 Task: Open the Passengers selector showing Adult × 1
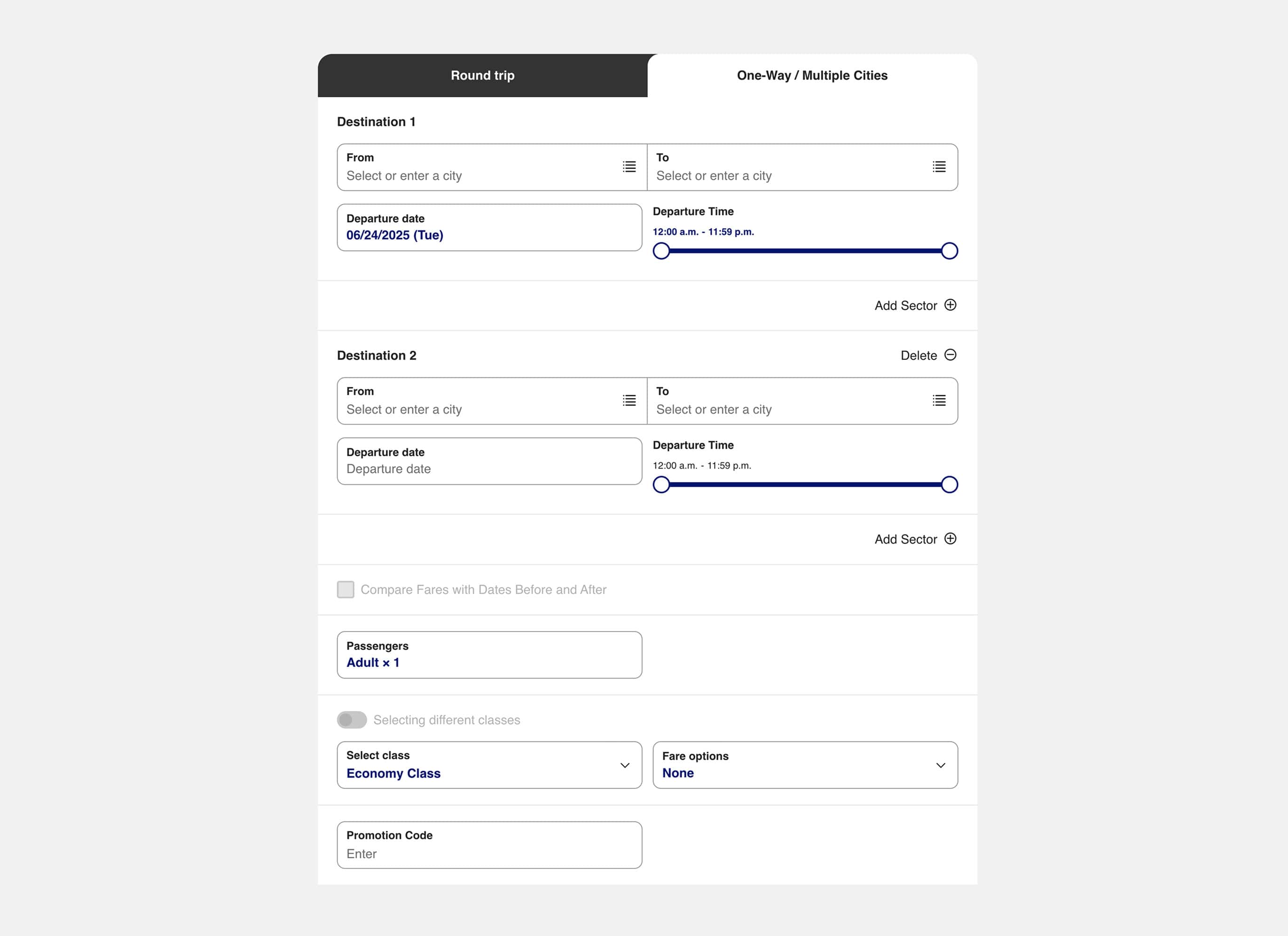pyautogui.click(x=489, y=655)
